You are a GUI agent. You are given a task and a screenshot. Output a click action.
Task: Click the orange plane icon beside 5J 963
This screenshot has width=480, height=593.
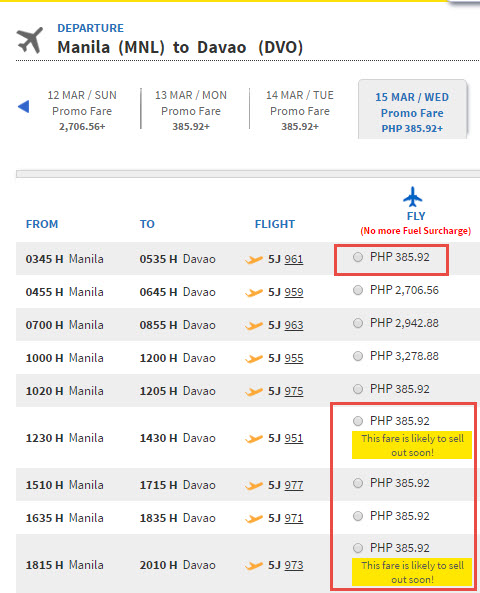coord(254,326)
